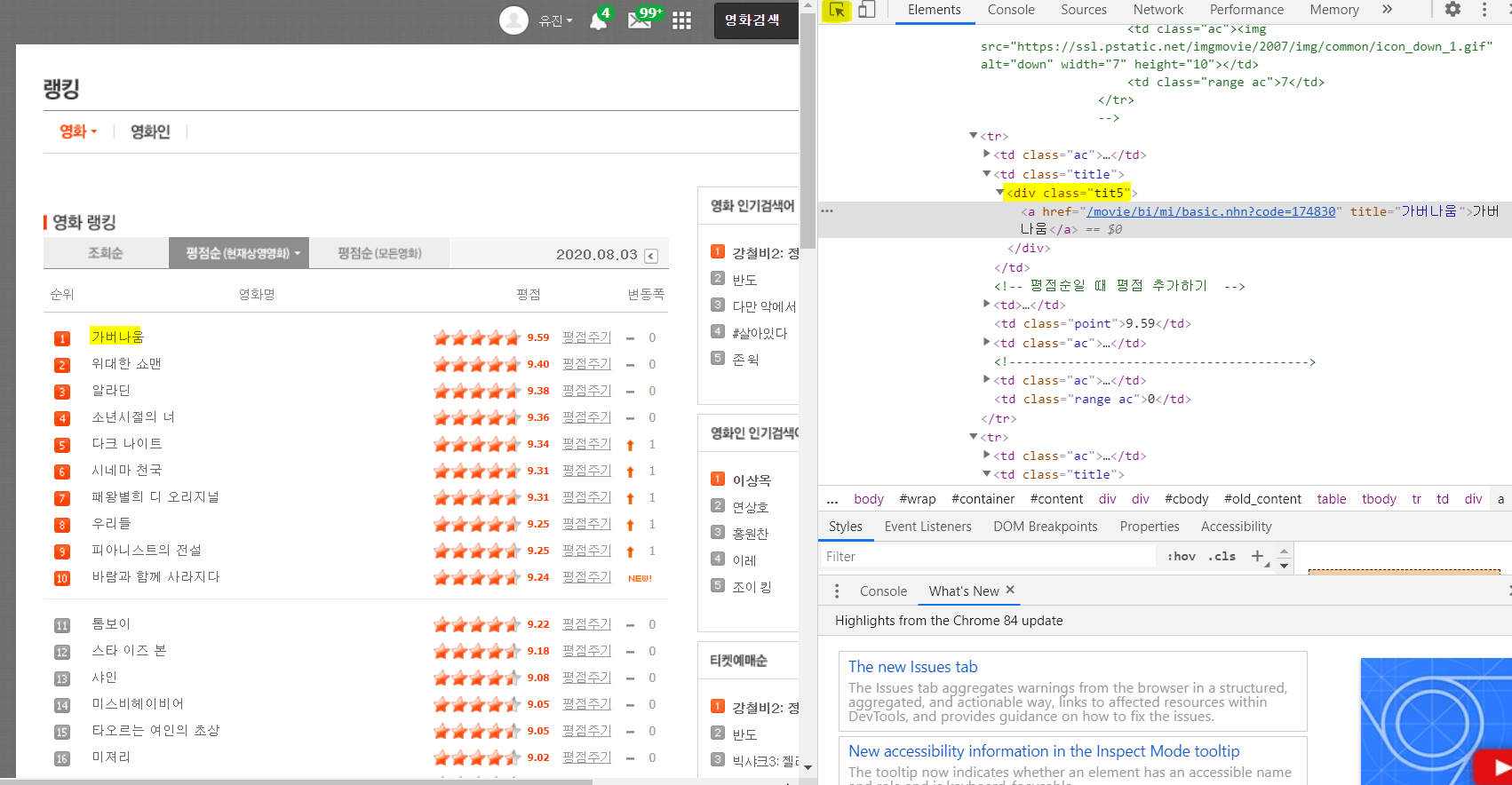Screen dimensions: 1512x785
Task: Toggle the device toolbar icon
Action: (866, 10)
